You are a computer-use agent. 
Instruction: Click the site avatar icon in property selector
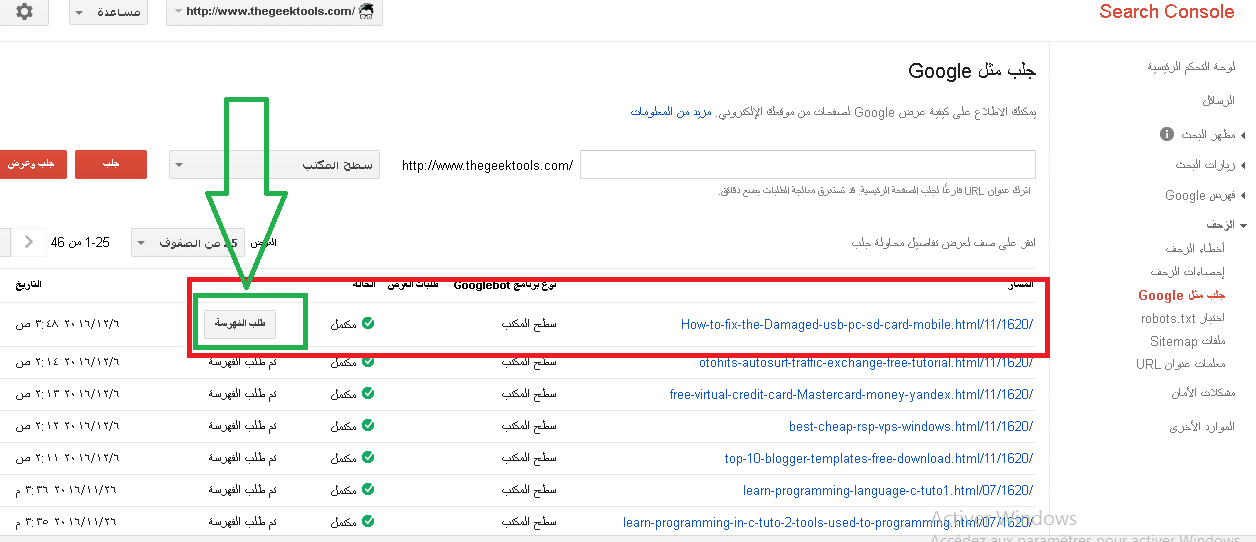(x=366, y=11)
